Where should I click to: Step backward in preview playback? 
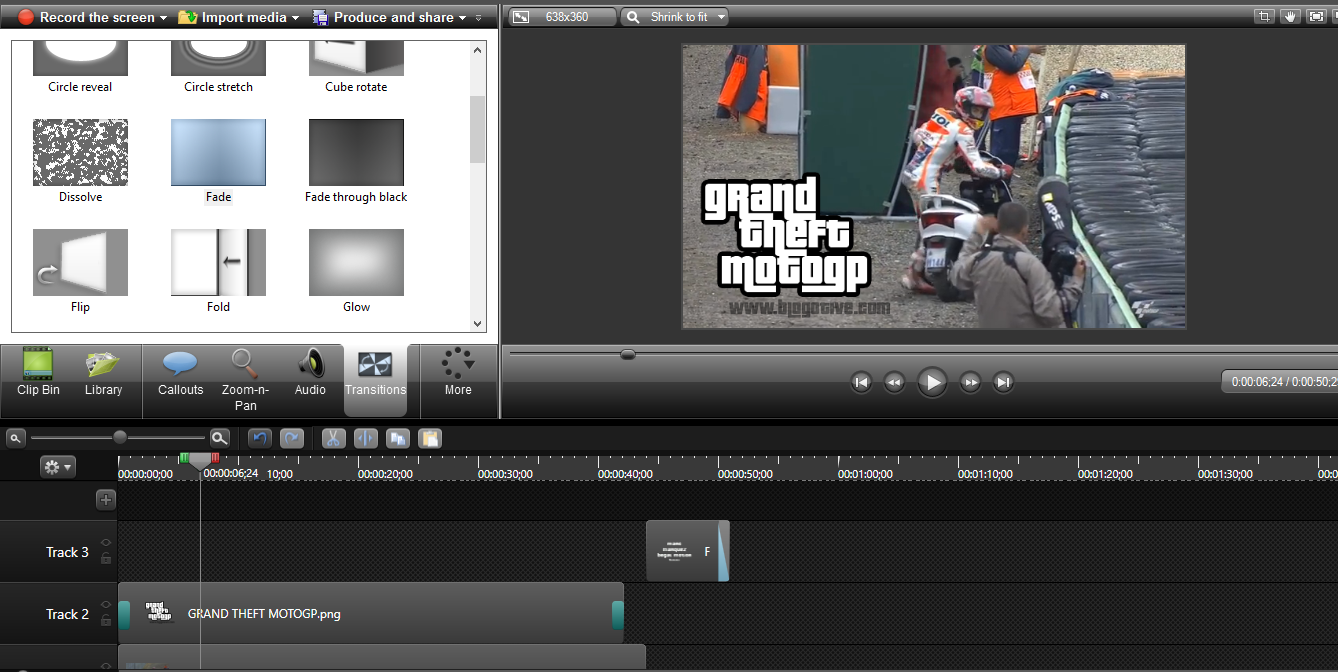point(894,382)
